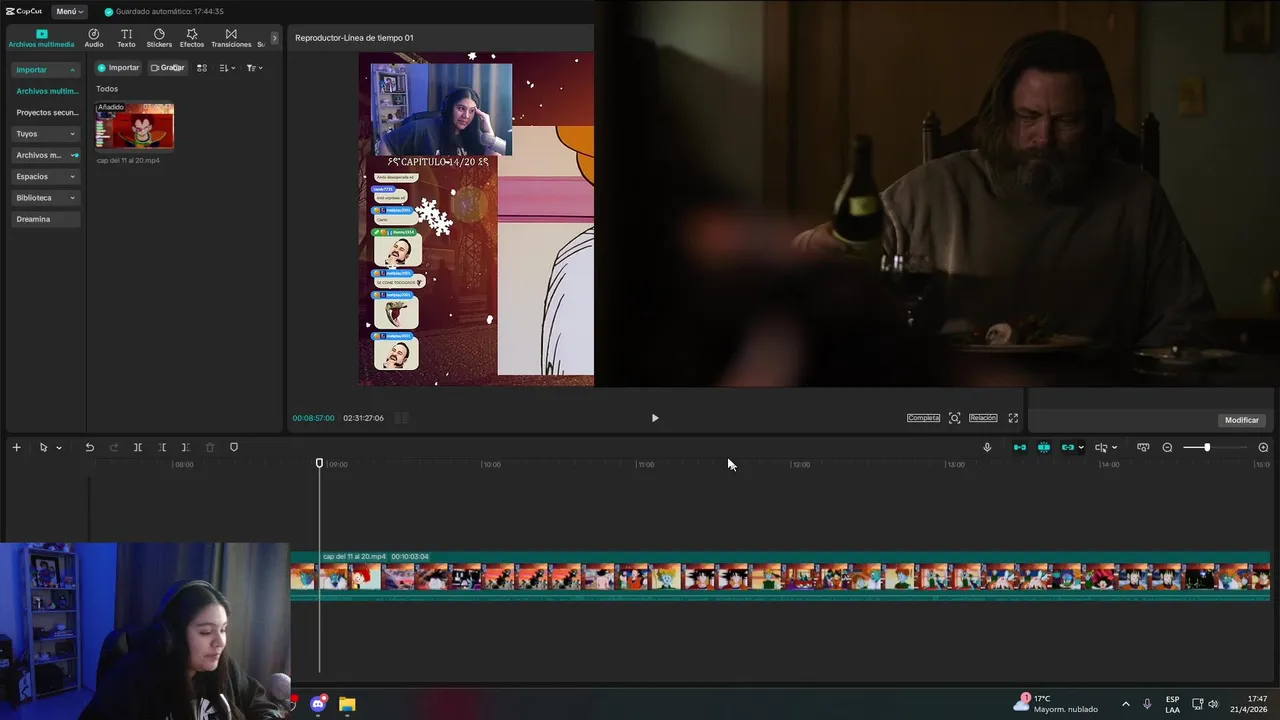Delete left of playhead trim icon
This screenshot has width=1280, height=720.
pyautogui.click(x=162, y=447)
